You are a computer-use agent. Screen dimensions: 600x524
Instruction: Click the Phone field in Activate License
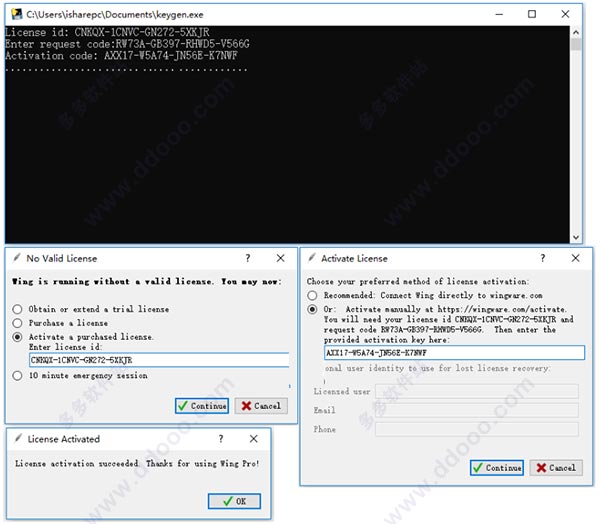477,429
